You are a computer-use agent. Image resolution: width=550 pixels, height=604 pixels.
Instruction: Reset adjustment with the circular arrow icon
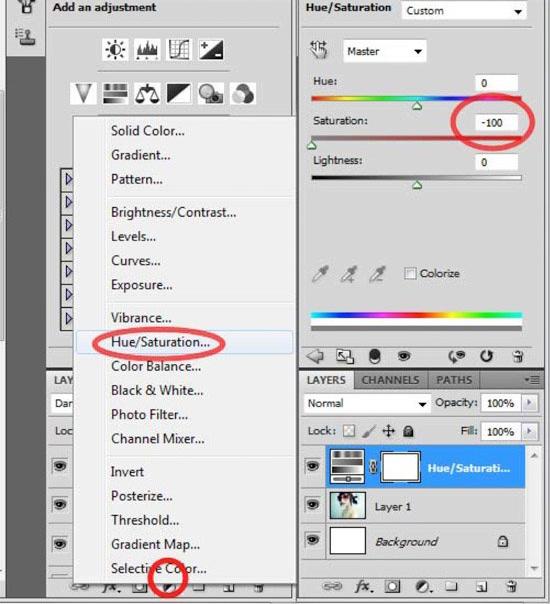(486, 356)
